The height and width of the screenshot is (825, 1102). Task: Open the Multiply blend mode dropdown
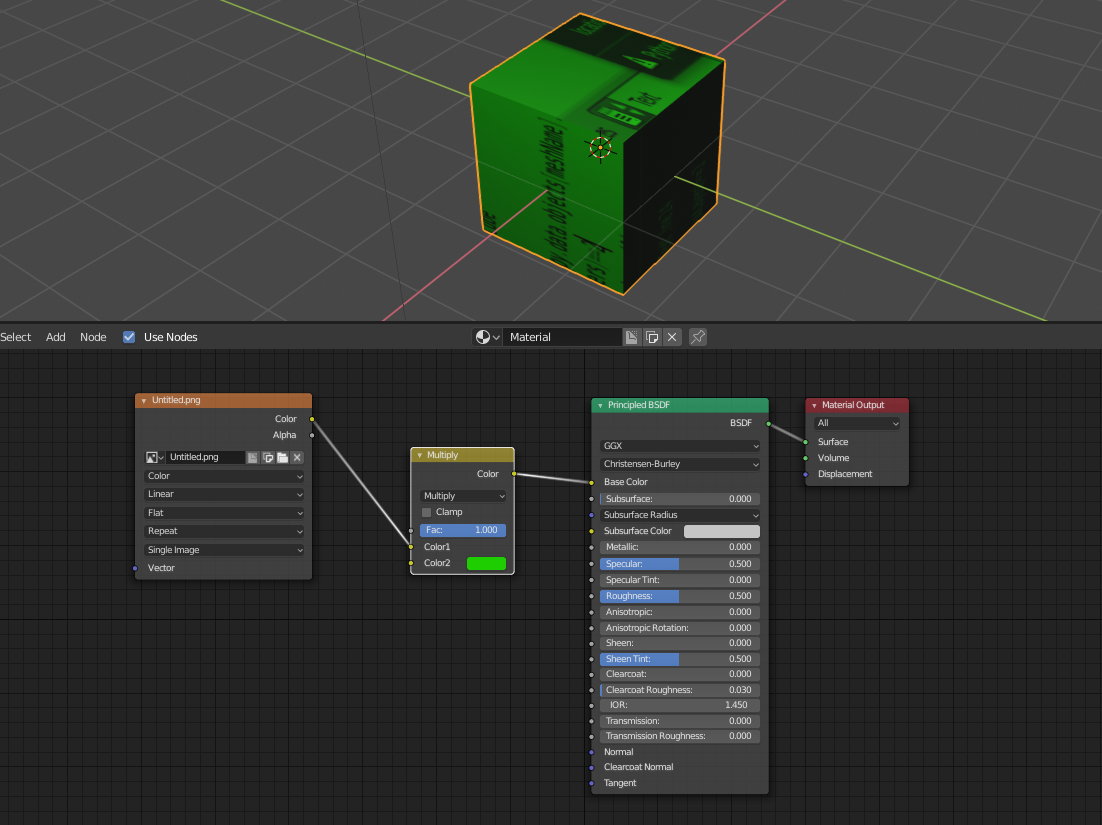click(462, 495)
